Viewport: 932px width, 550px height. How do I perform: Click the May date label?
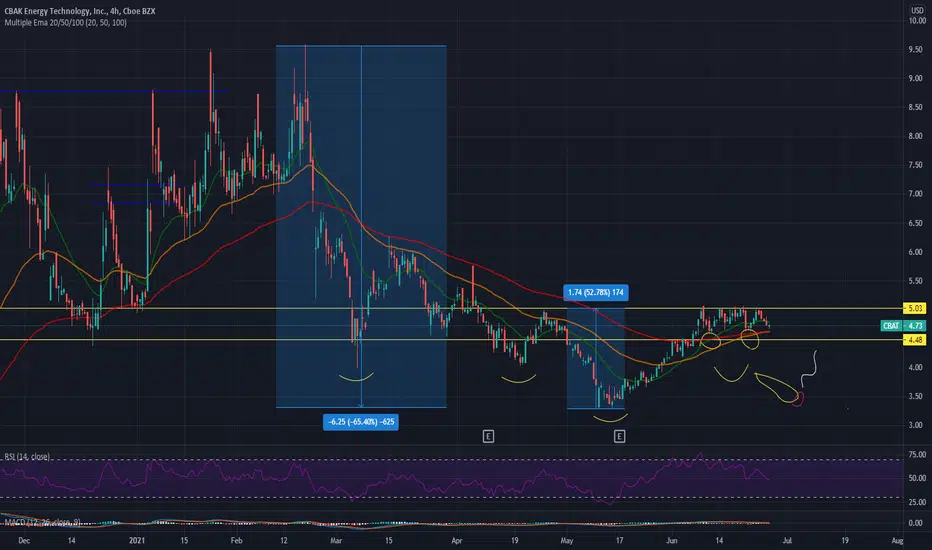tap(566, 540)
